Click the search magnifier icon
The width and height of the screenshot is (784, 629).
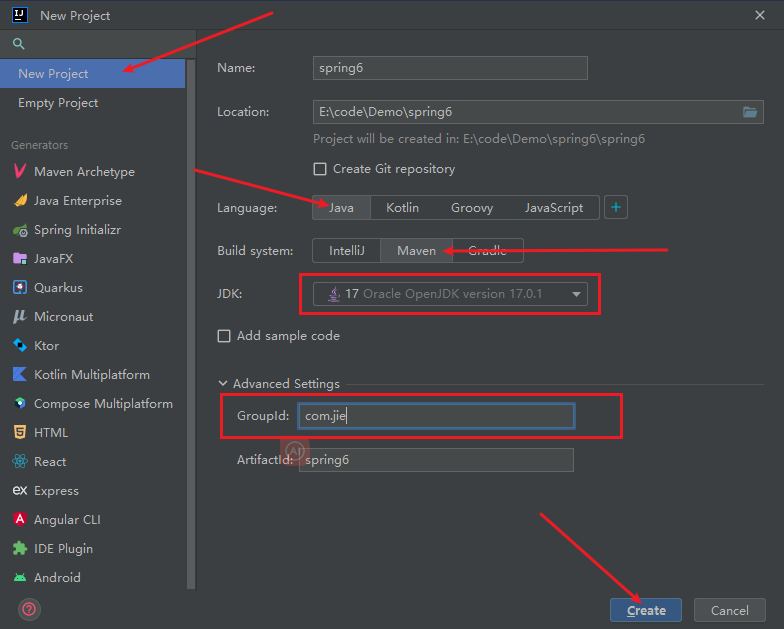[18, 44]
